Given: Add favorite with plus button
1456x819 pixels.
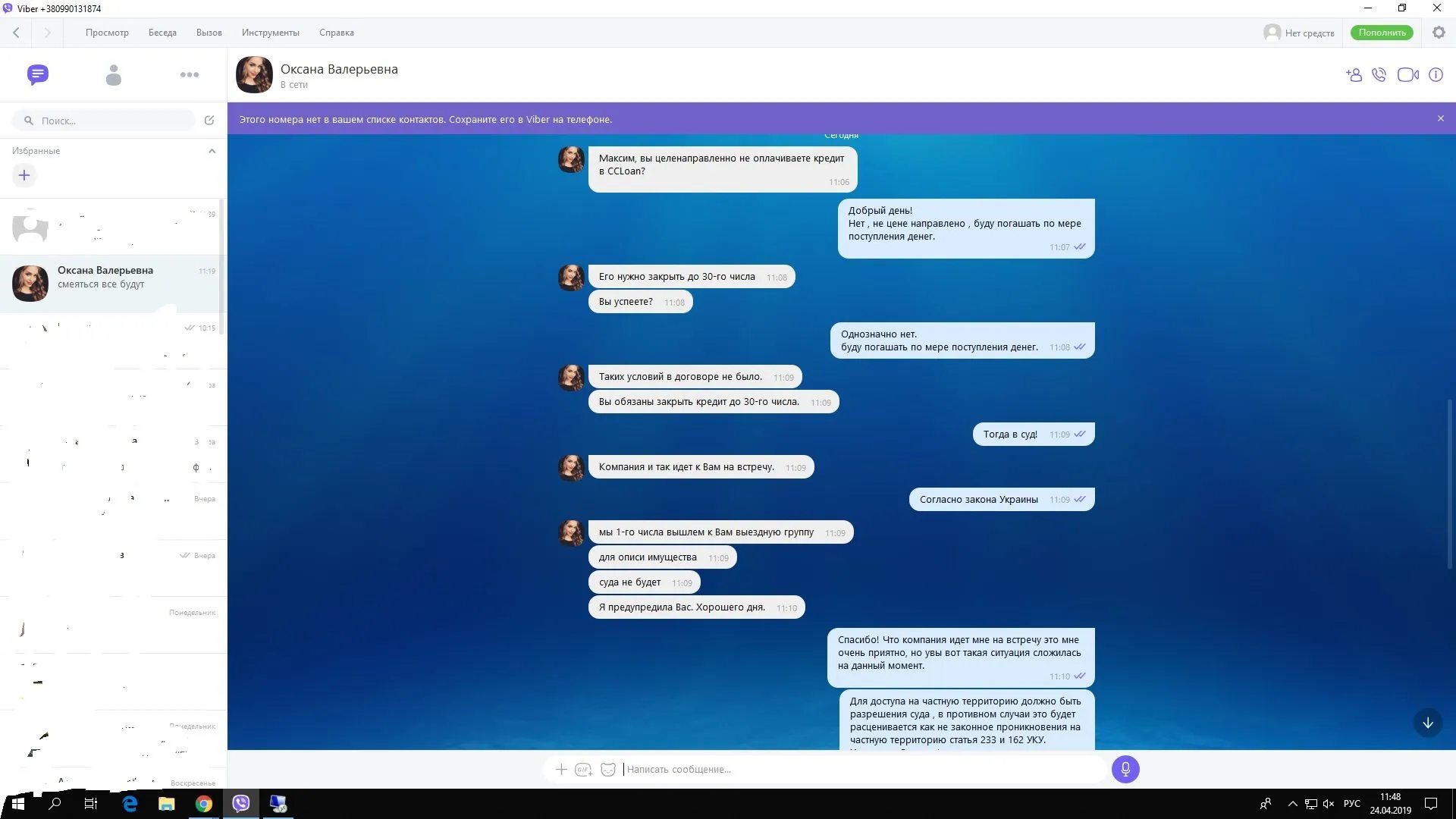Looking at the screenshot, I should [24, 175].
